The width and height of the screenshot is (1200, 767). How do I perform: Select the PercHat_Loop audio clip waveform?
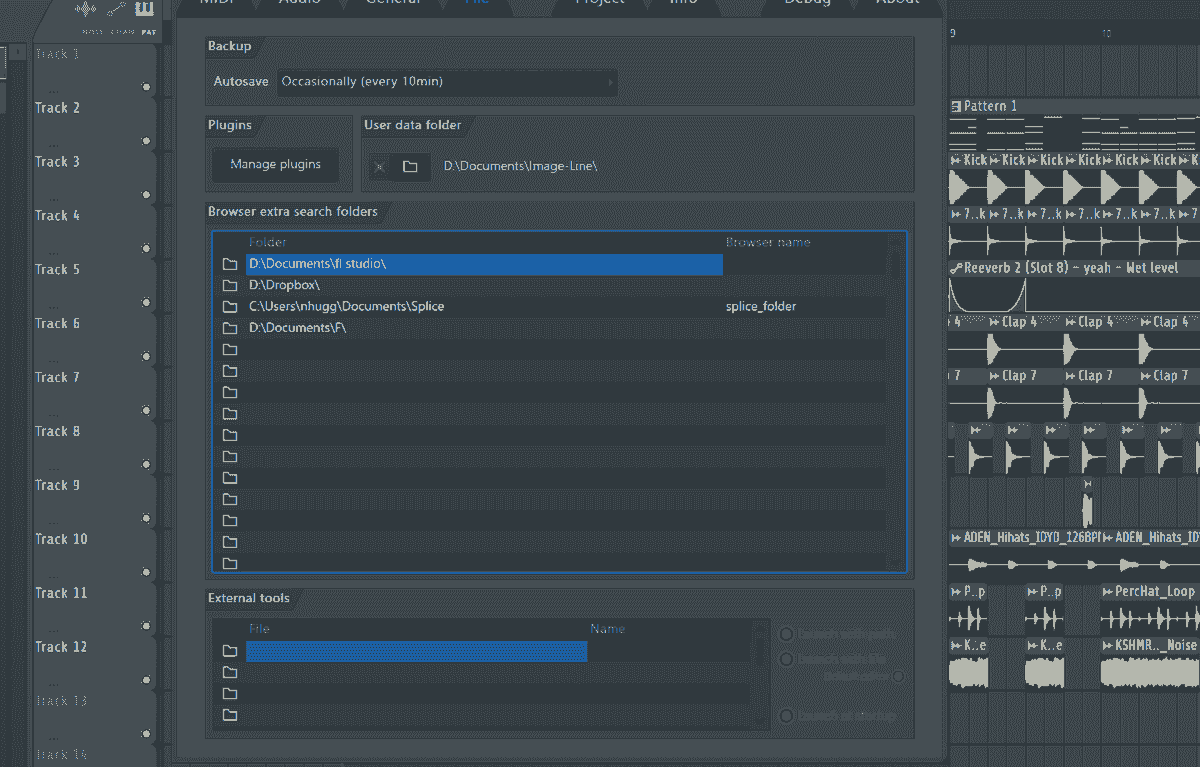(x=1150, y=618)
